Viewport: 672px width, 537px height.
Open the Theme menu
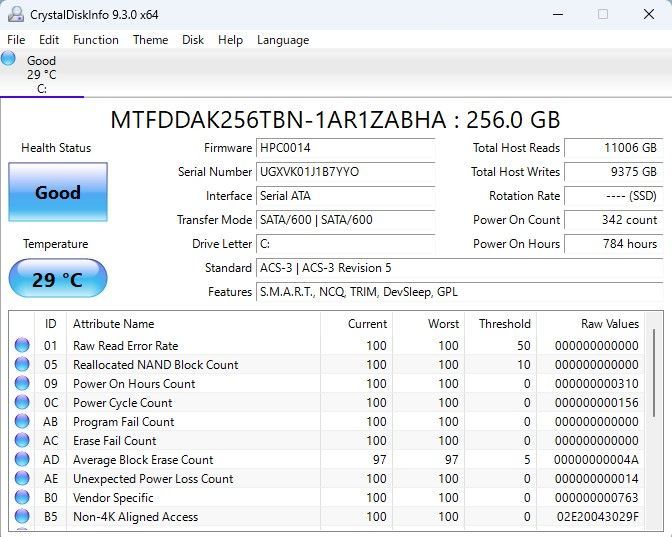point(150,40)
